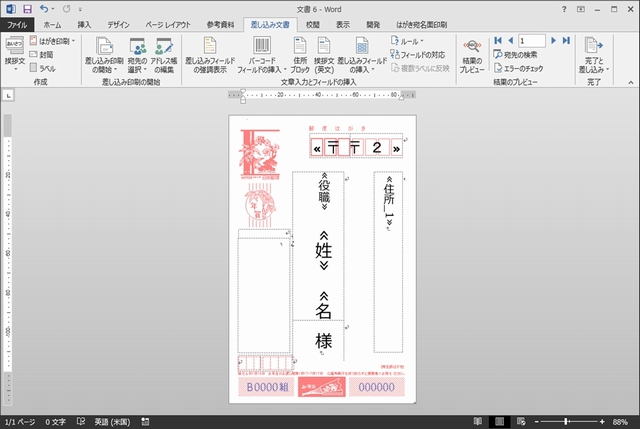Screen dimensions: 640x429
Task: Click macro recording icon in status bar
Action: (145, 422)
